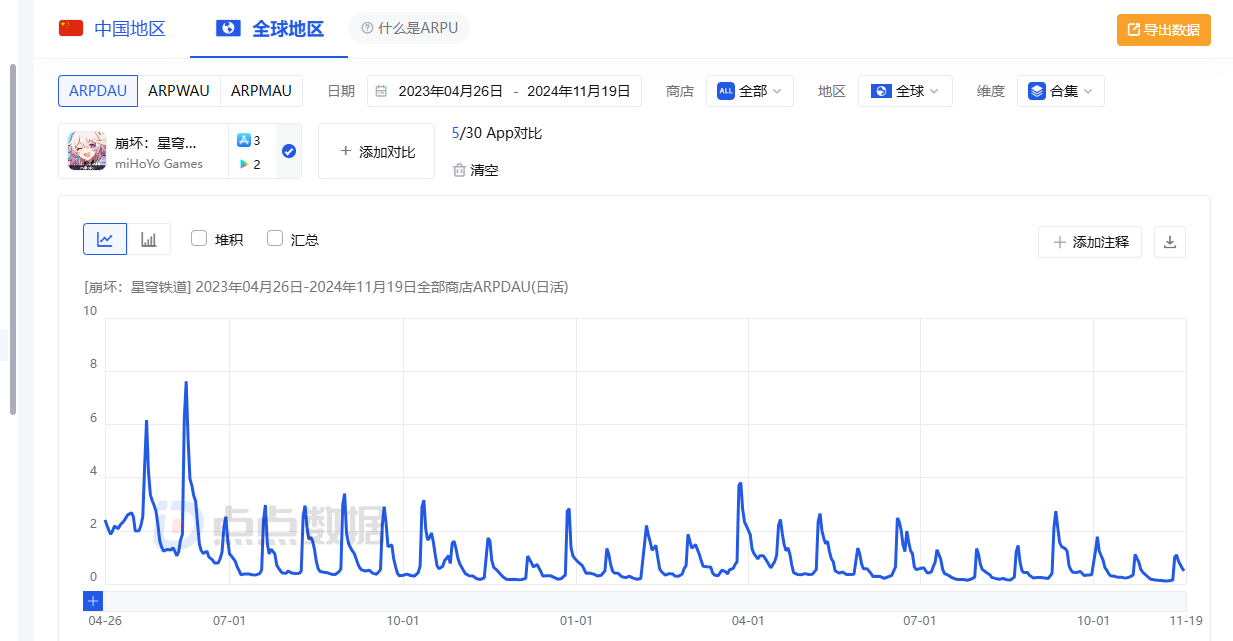Switch to the 中国地区 tab

112,28
